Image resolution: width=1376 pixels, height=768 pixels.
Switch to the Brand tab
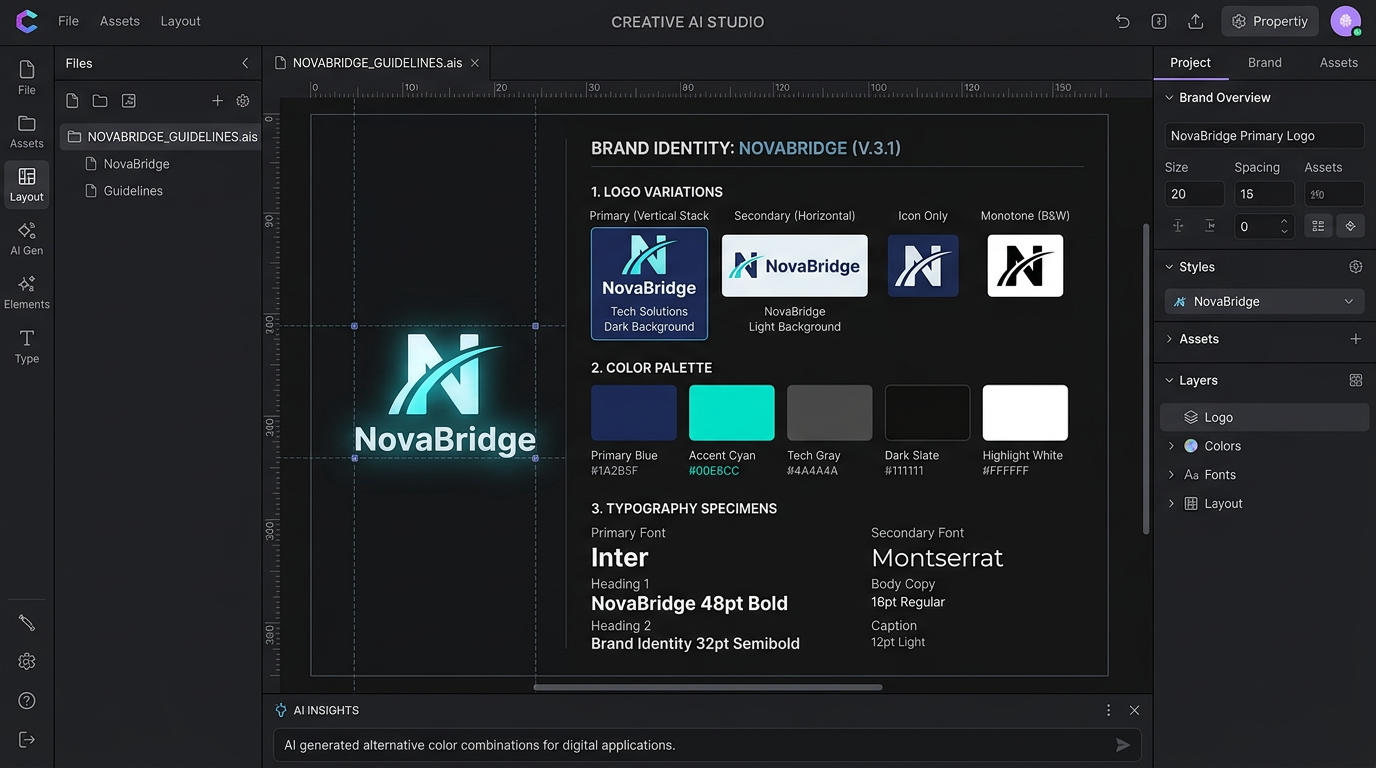point(1264,62)
